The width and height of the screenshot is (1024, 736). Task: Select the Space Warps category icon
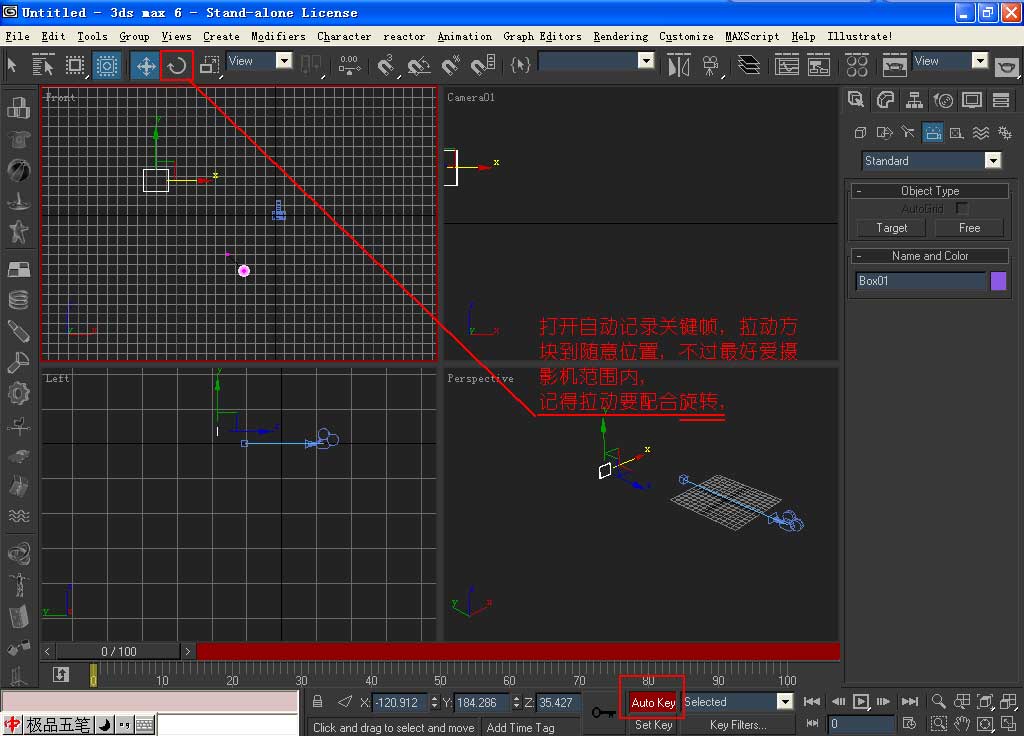[x=981, y=133]
